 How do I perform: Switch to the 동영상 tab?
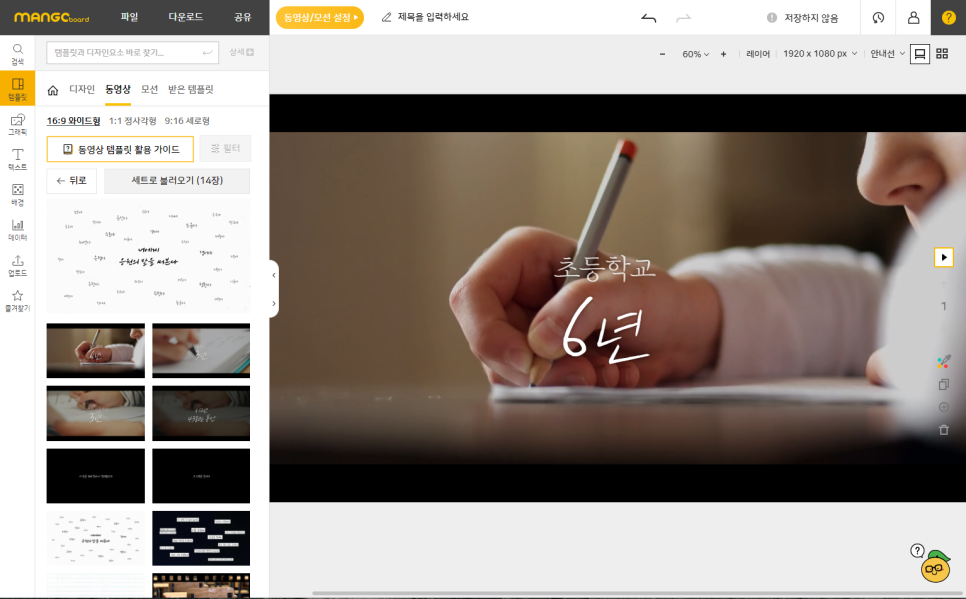click(x=118, y=89)
